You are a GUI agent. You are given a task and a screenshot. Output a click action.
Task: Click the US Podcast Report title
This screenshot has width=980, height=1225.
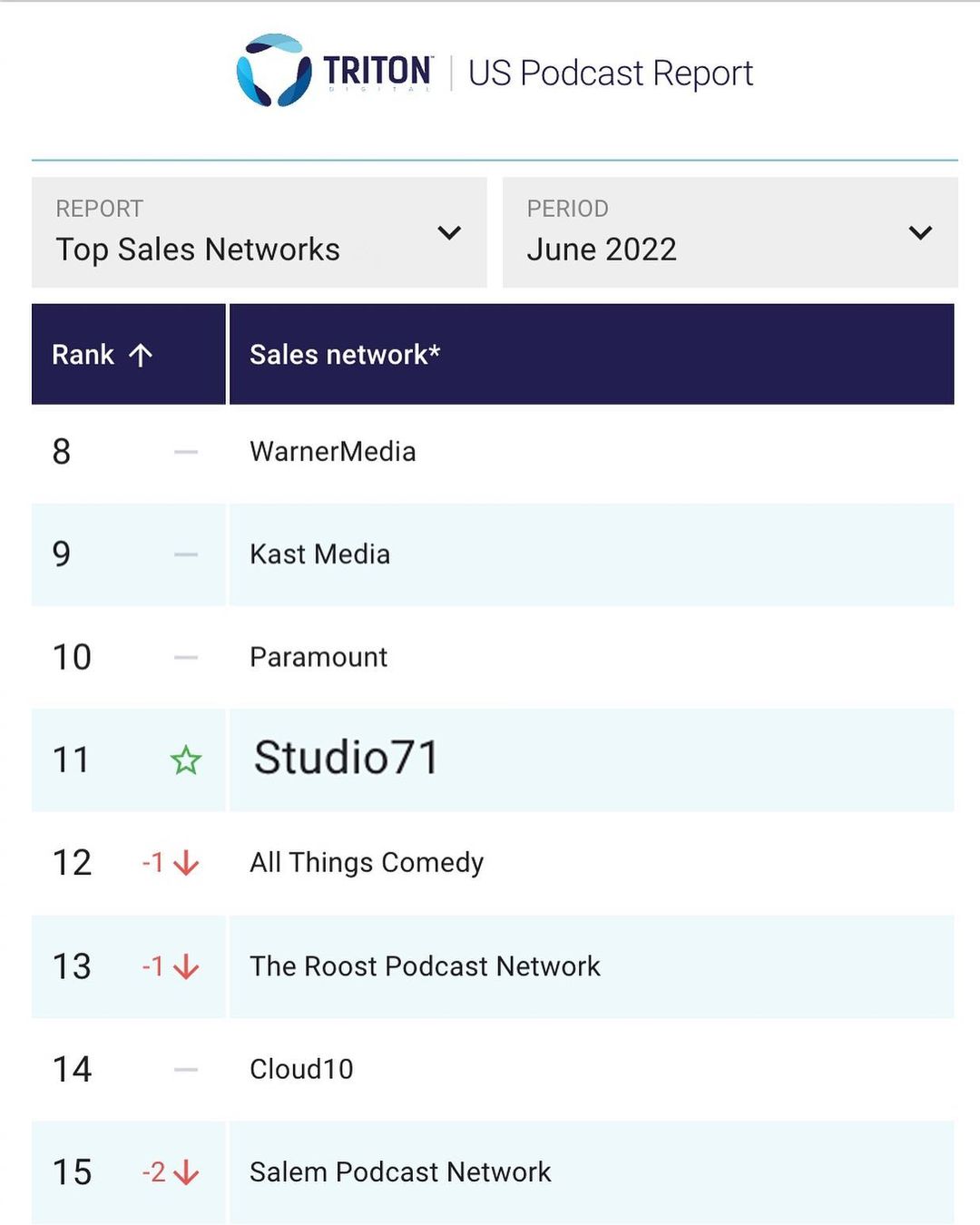[x=610, y=73]
